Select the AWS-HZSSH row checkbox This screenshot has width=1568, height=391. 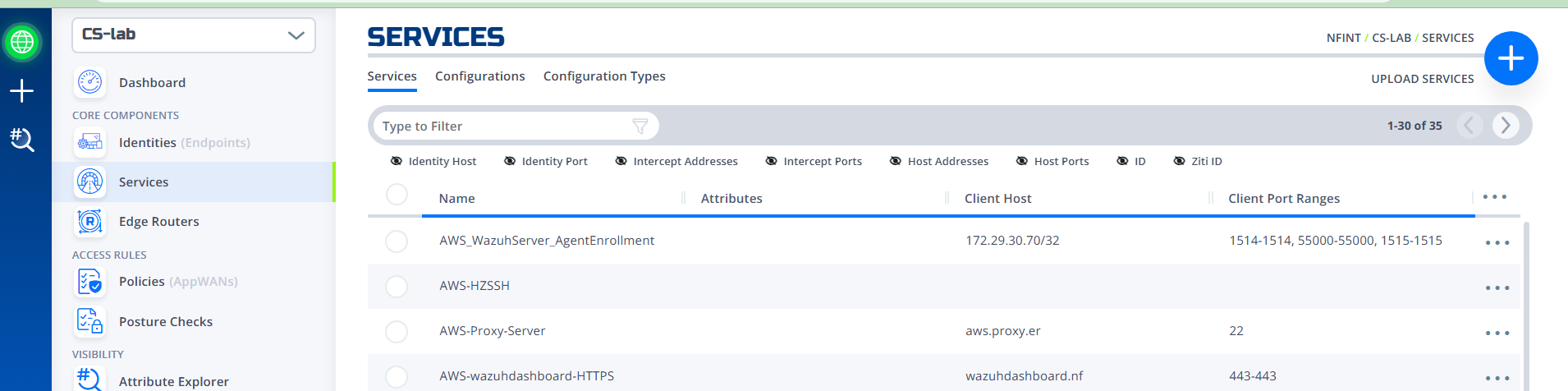pos(397,286)
